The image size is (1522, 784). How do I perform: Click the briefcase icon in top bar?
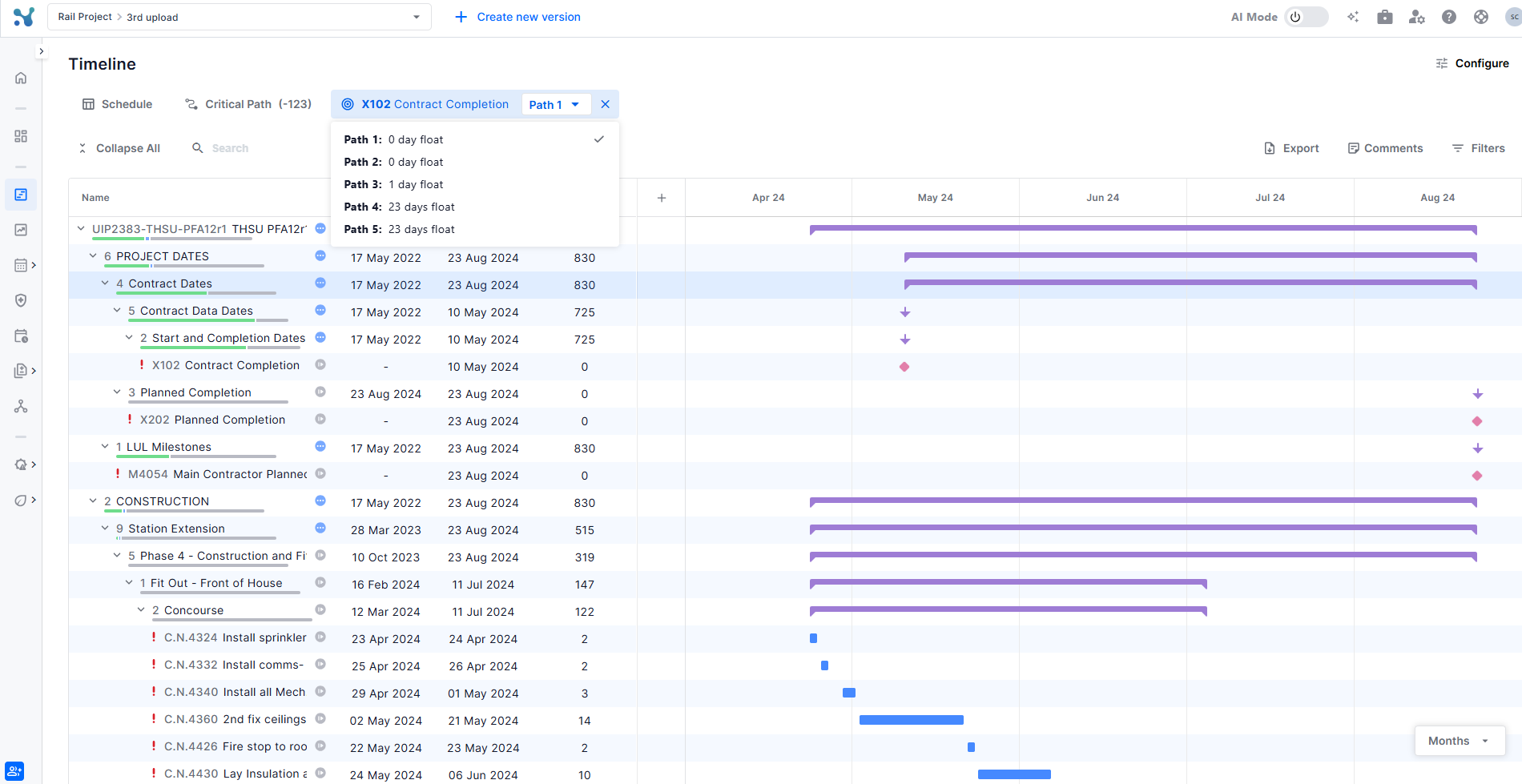point(1384,17)
